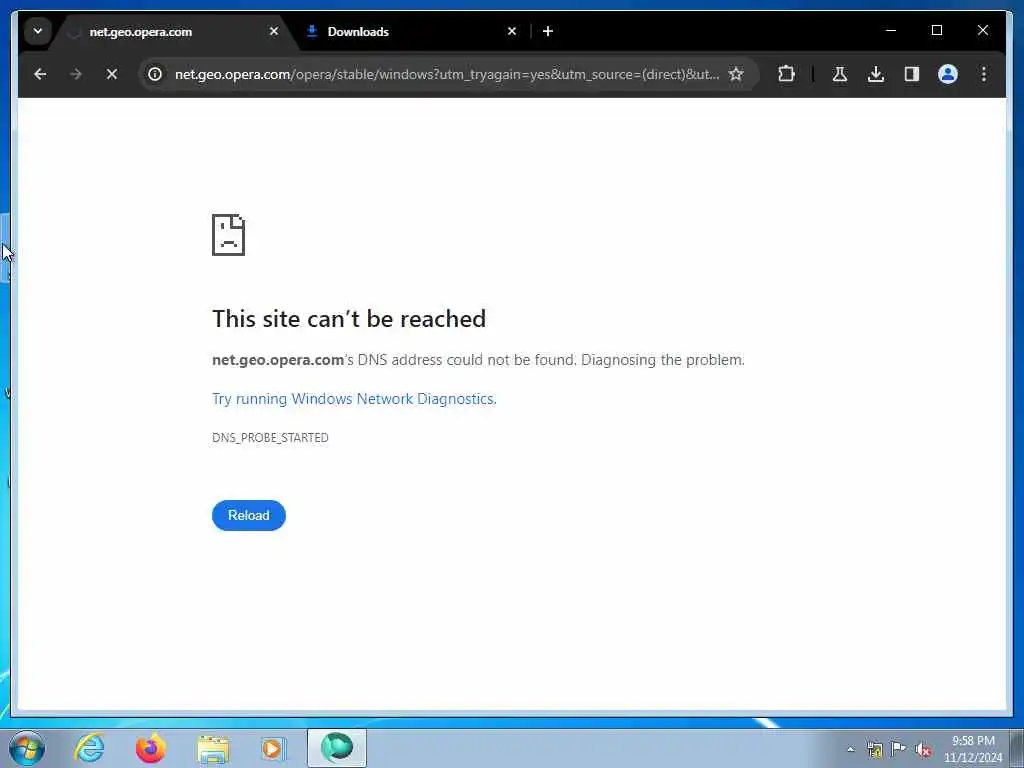Click 'This site can't be reached' heading

pyautogui.click(x=349, y=319)
